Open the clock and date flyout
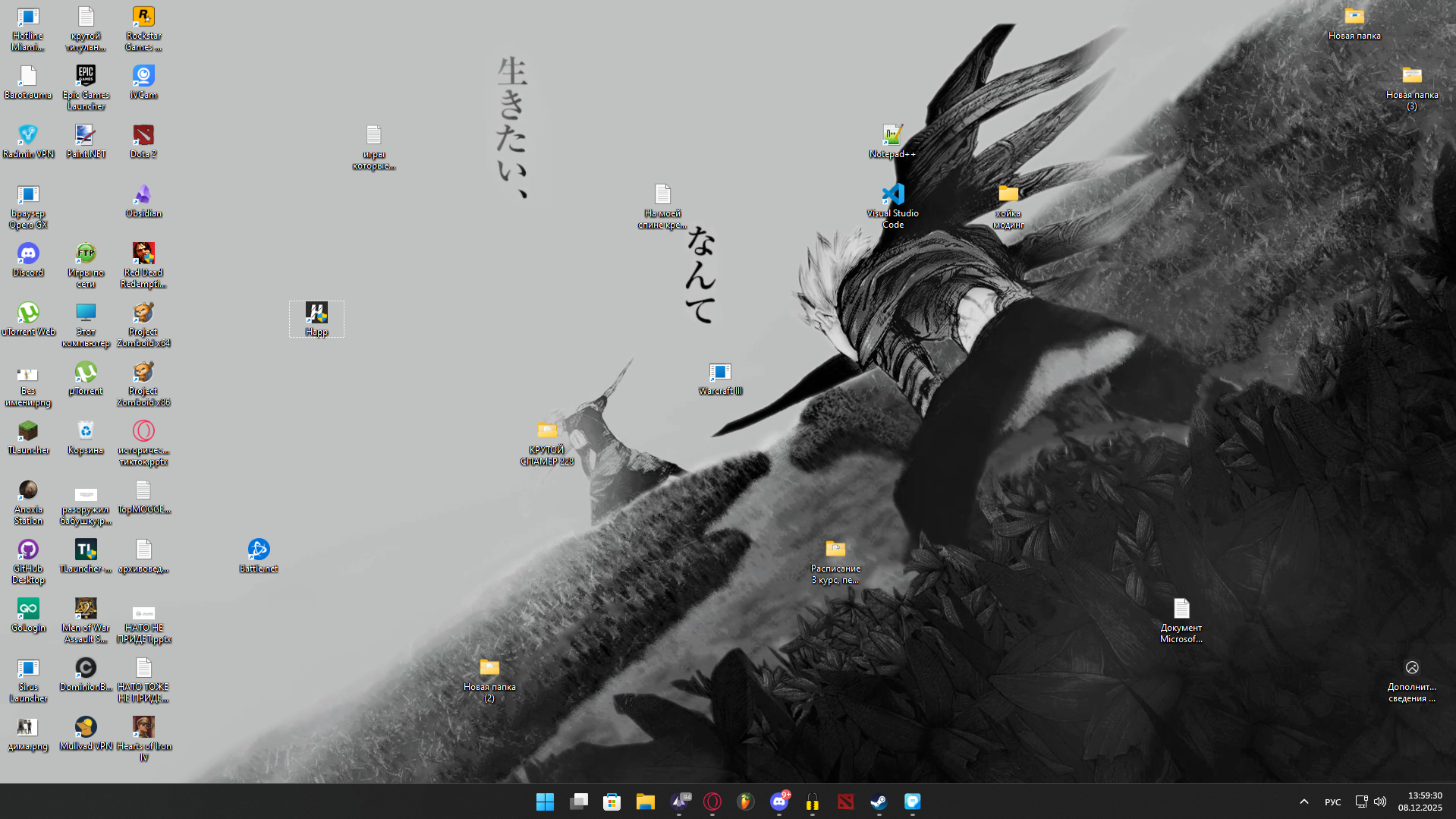This screenshot has height=819, width=1456. (1420, 802)
